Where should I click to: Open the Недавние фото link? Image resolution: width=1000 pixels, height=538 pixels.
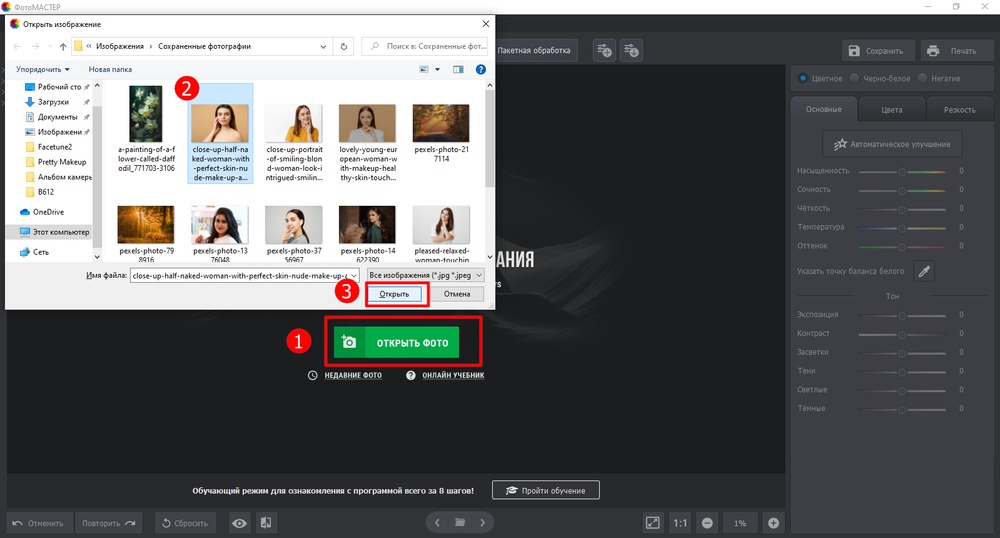[x=353, y=375]
